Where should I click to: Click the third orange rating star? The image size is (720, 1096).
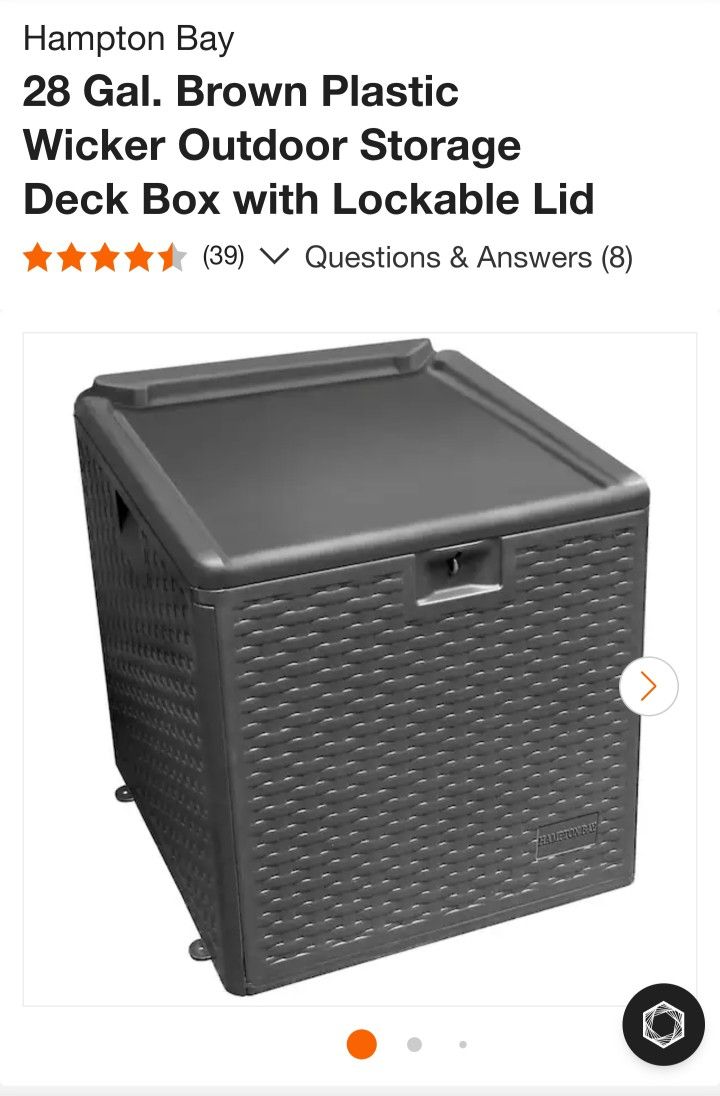[105, 257]
